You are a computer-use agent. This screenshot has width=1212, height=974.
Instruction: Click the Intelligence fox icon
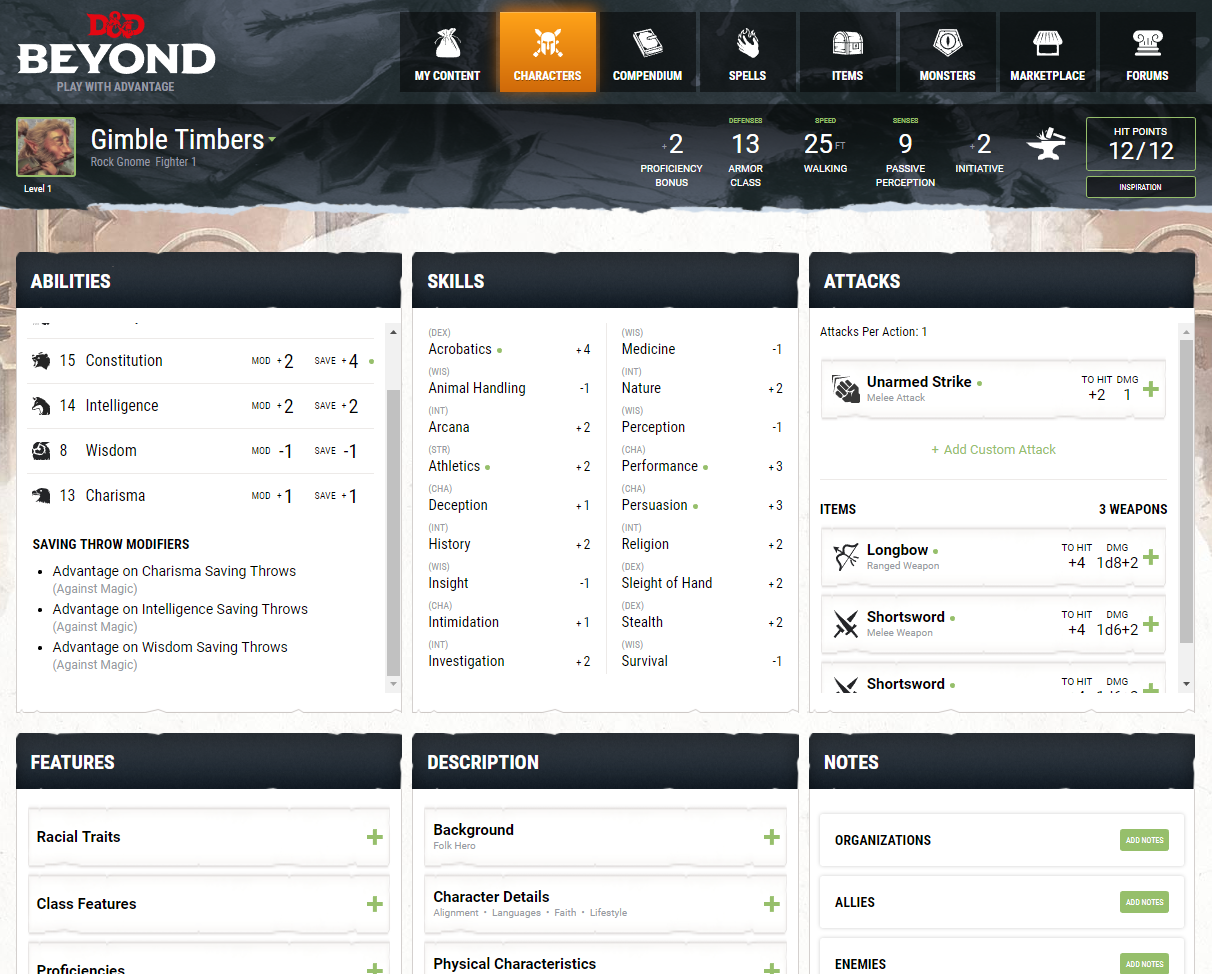click(x=41, y=406)
